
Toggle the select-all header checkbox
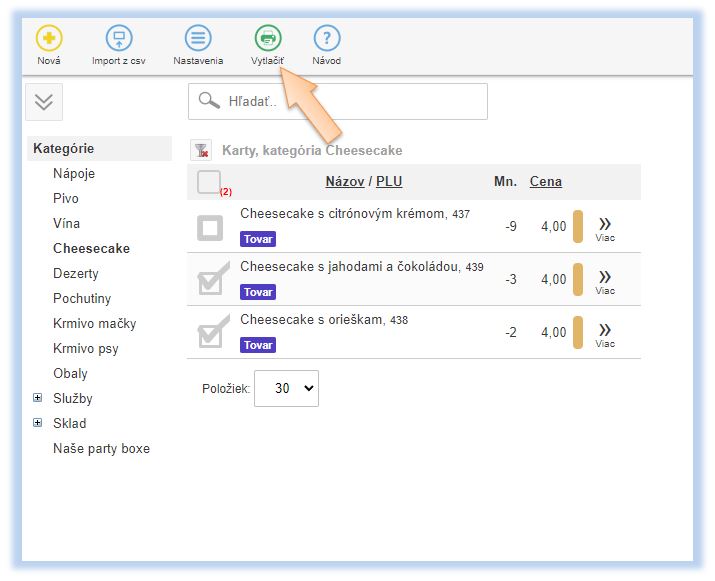point(209,182)
